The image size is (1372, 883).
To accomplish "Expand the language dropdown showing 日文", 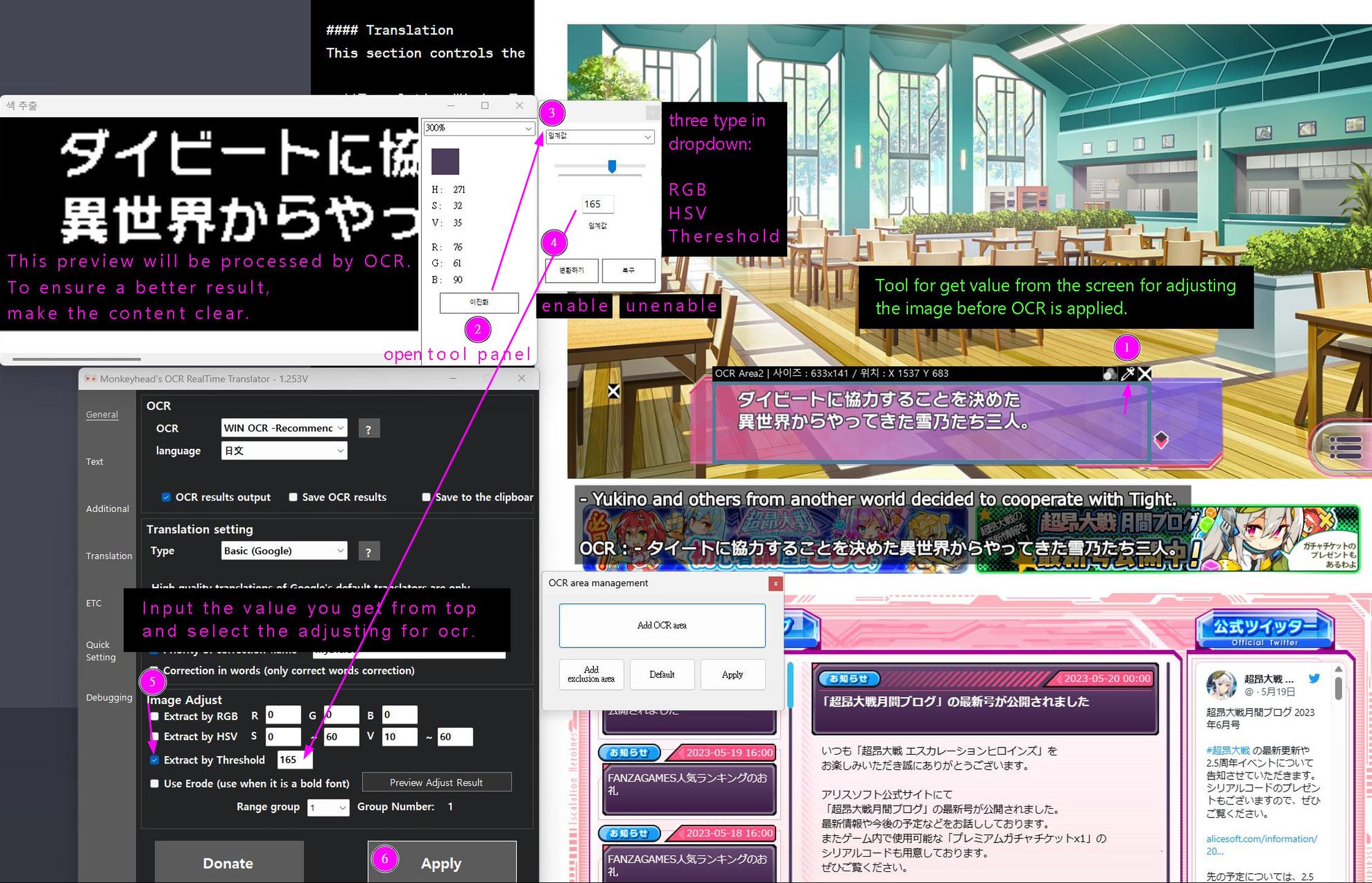I will [x=284, y=451].
